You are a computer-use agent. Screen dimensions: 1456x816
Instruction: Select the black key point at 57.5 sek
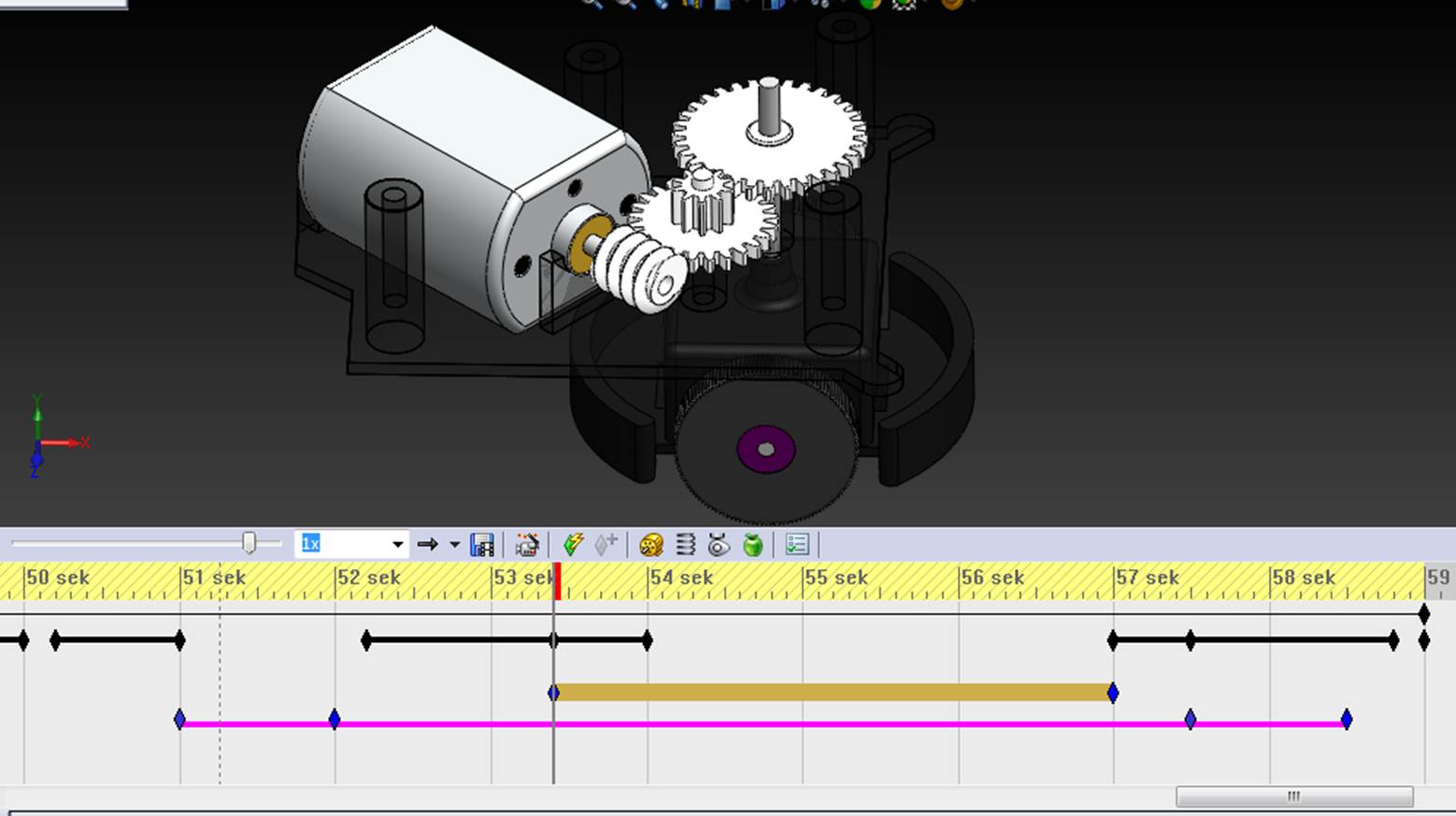pos(1191,640)
